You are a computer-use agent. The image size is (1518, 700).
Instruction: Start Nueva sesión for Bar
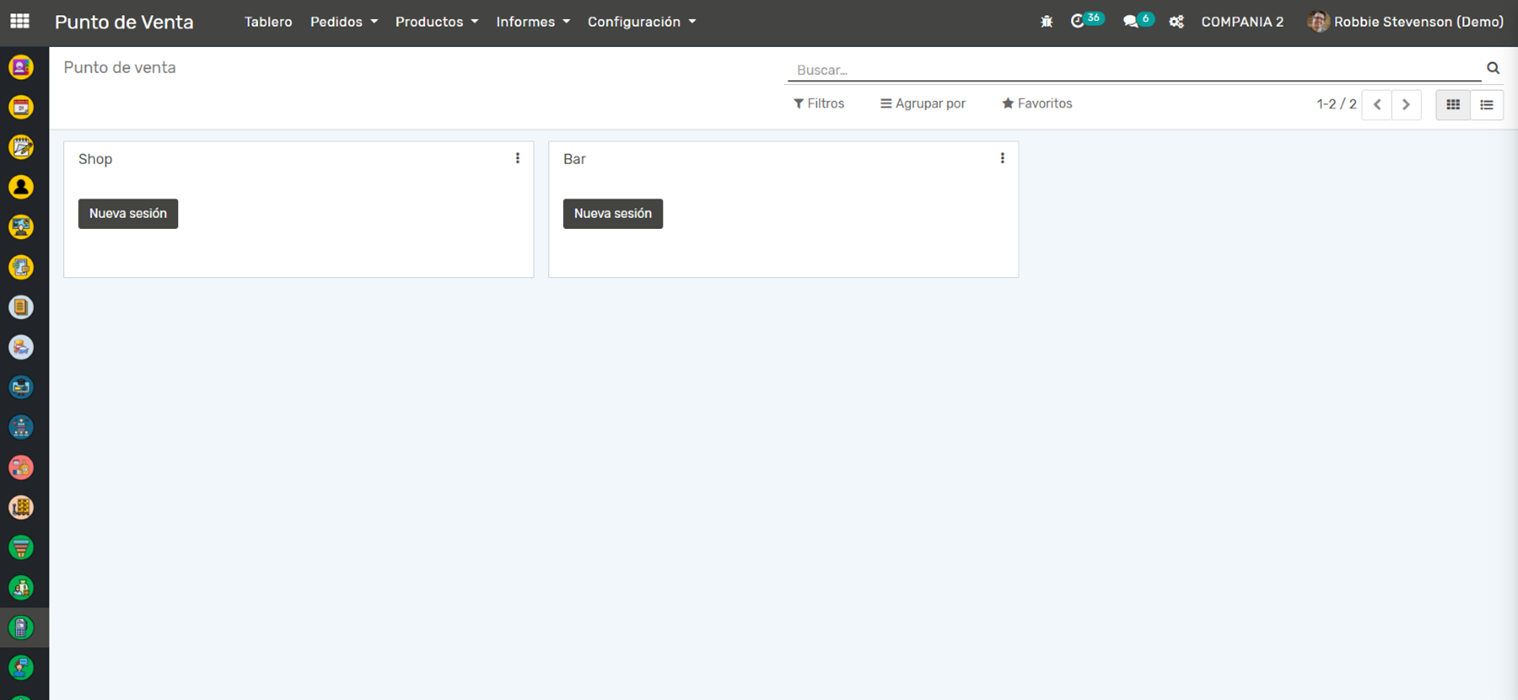tap(612, 213)
